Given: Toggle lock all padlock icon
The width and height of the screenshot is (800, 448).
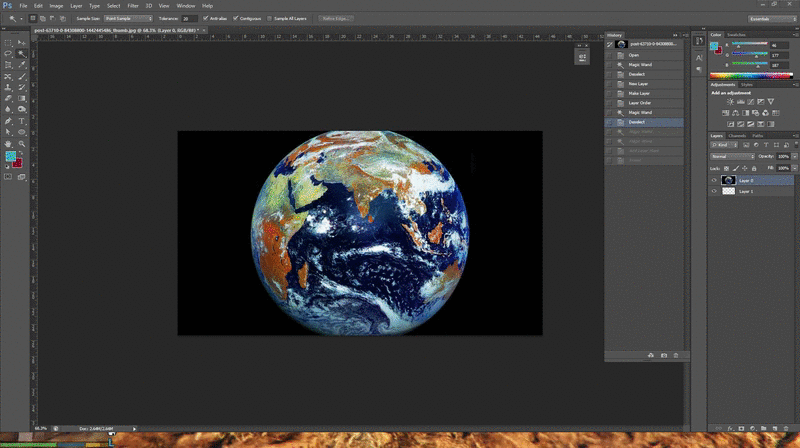Looking at the screenshot, I should [x=754, y=168].
